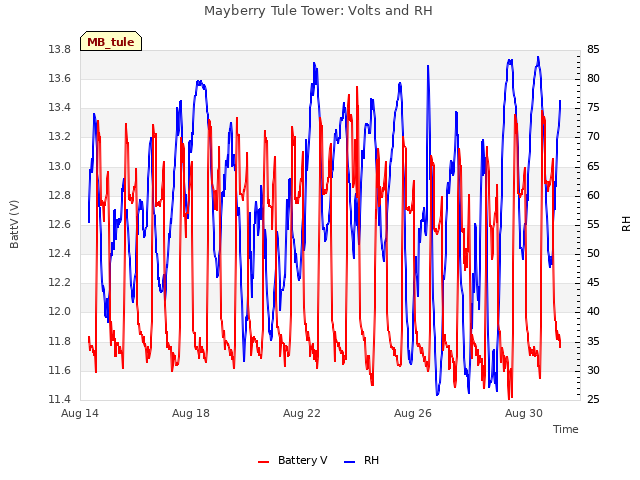The width and height of the screenshot is (640, 480).
Task: Click the 65 right axis value
Action: (x=593, y=166)
